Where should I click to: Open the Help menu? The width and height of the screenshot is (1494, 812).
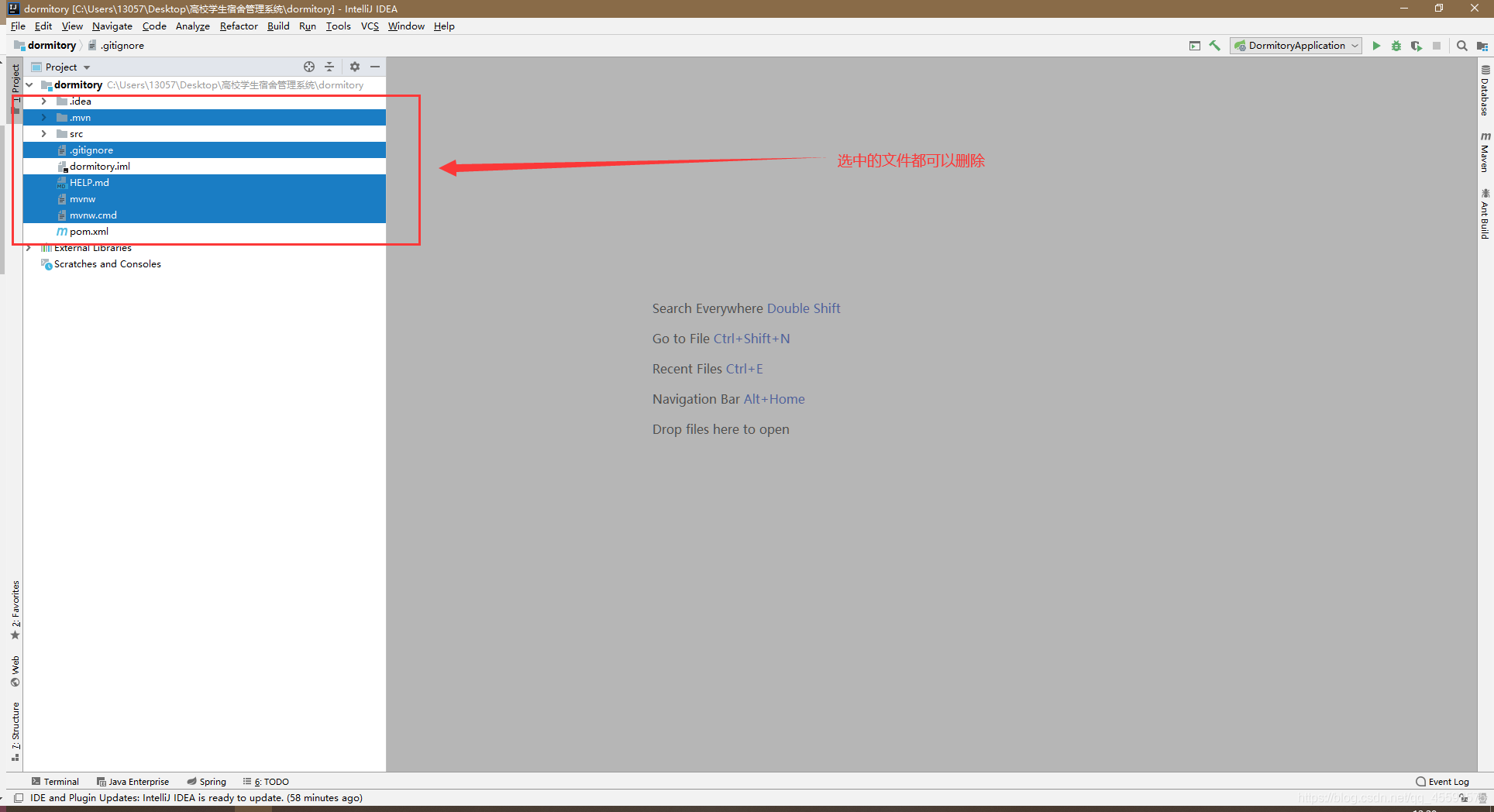444,26
